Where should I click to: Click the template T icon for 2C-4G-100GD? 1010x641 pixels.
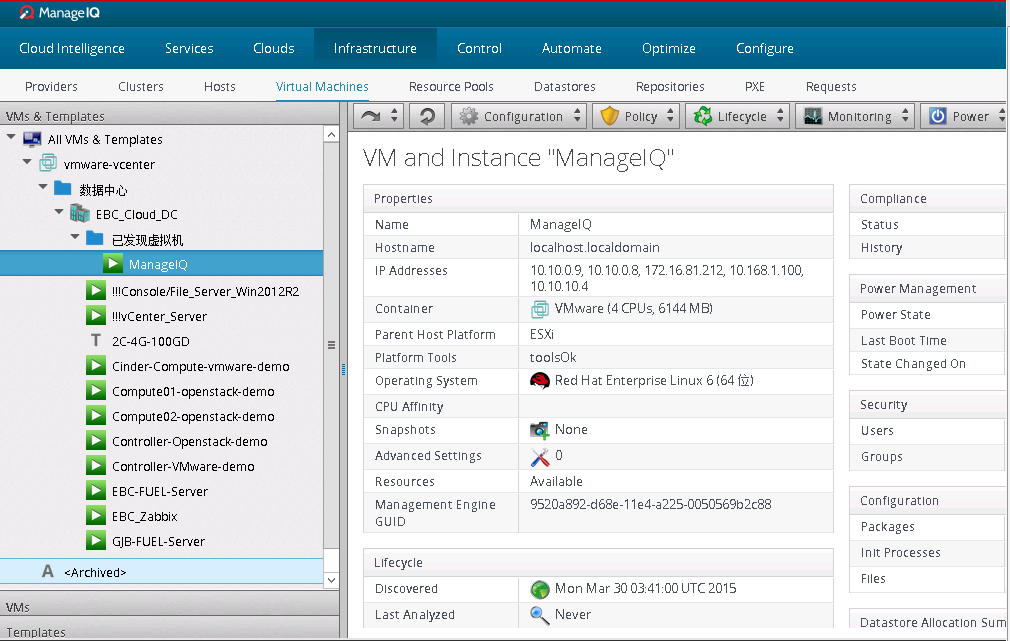(x=96, y=340)
